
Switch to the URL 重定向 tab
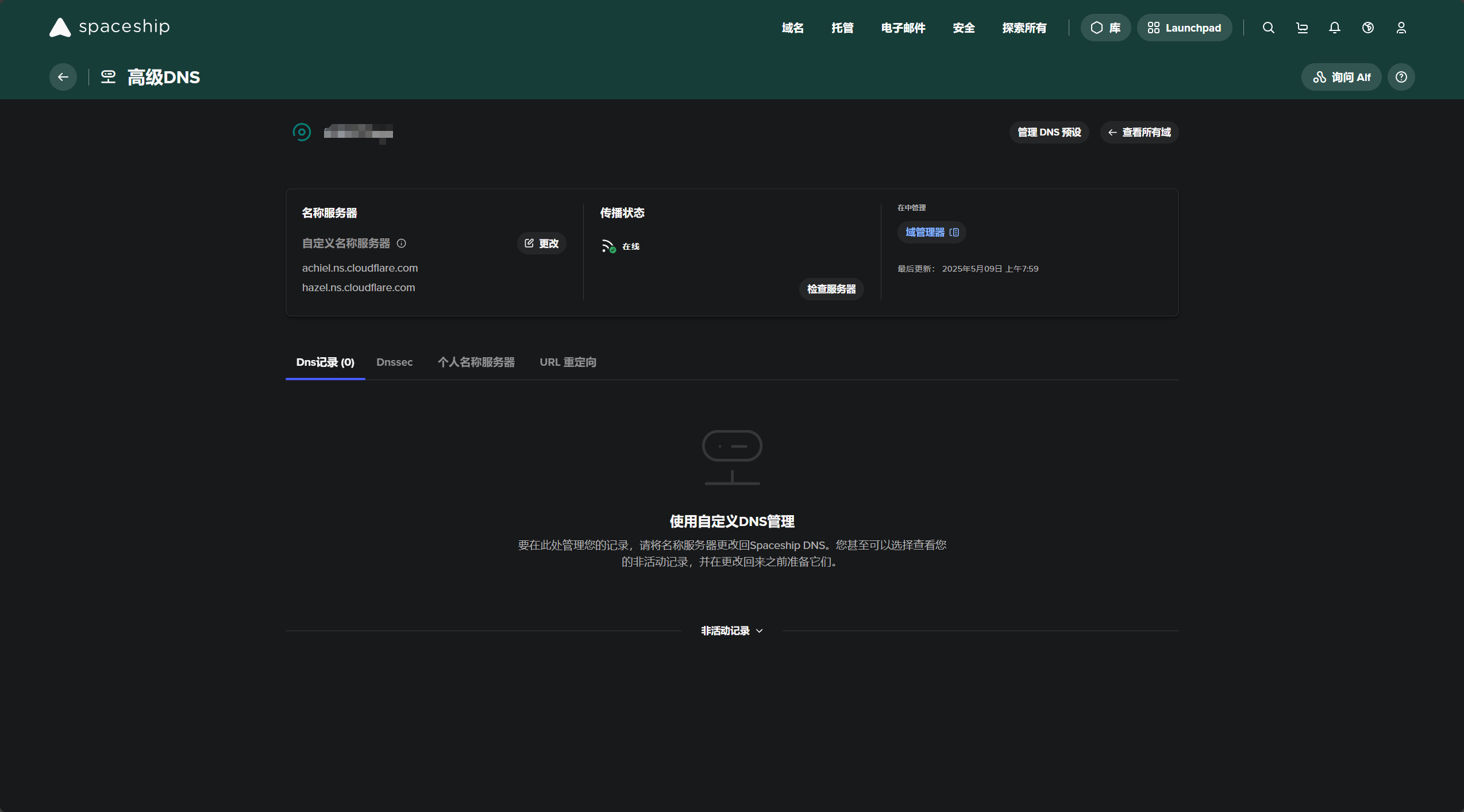click(568, 362)
